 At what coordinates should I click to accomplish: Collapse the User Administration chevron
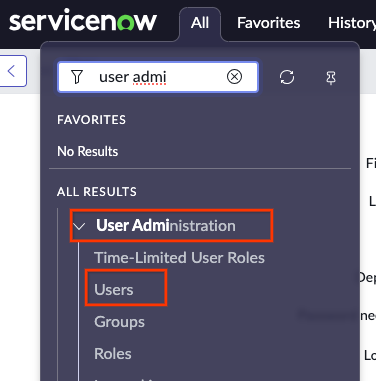tap(79, 226)
